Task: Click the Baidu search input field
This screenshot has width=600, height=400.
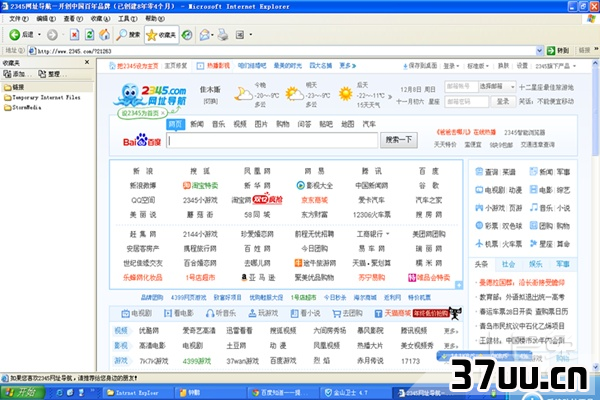Action: (272, 140)
